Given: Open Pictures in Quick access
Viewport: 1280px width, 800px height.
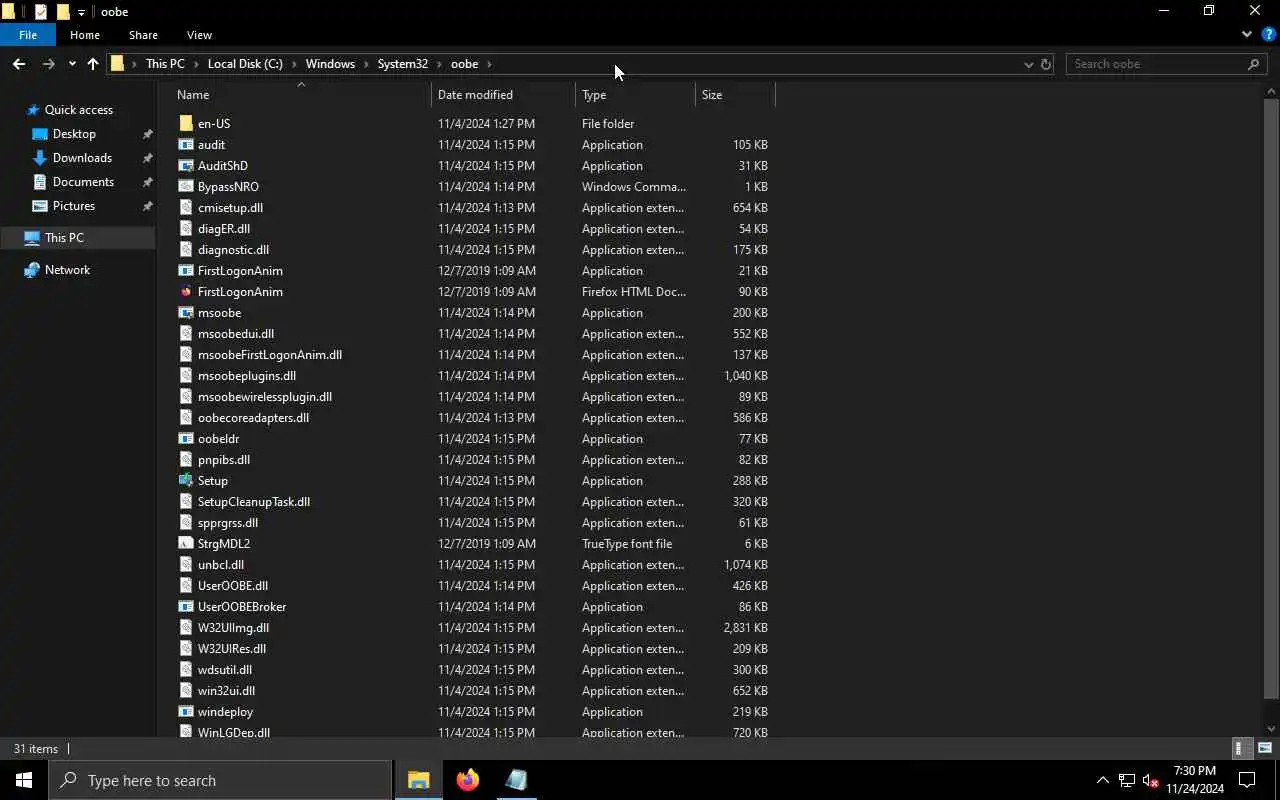Looking at the screenshot, I should [x=74, y=206].
